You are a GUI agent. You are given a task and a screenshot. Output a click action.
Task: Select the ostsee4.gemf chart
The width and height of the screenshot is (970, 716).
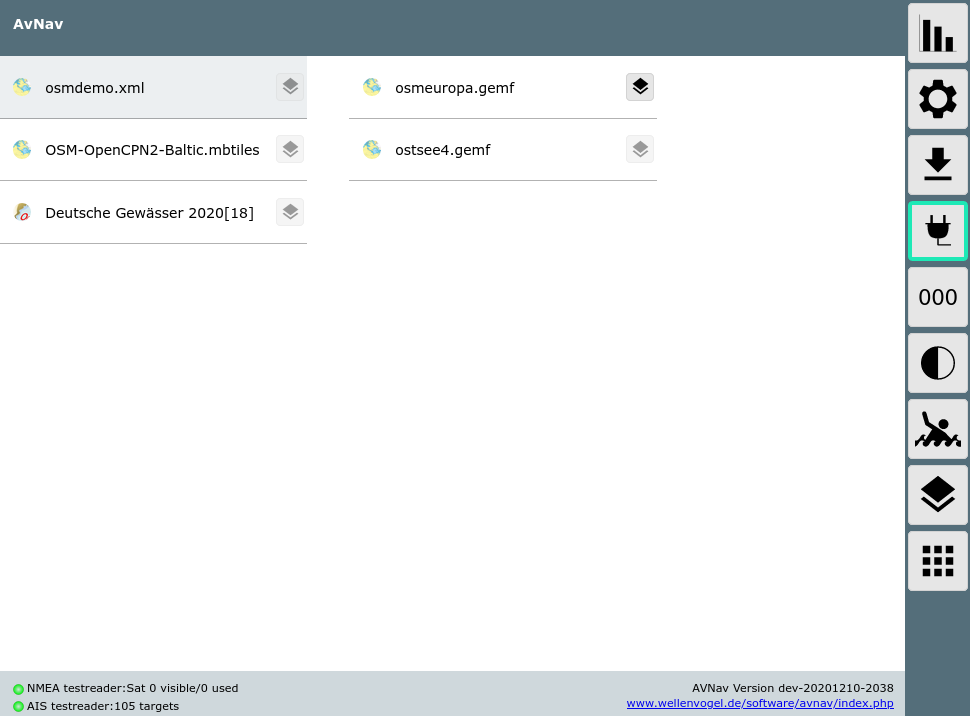coord(503,150)
